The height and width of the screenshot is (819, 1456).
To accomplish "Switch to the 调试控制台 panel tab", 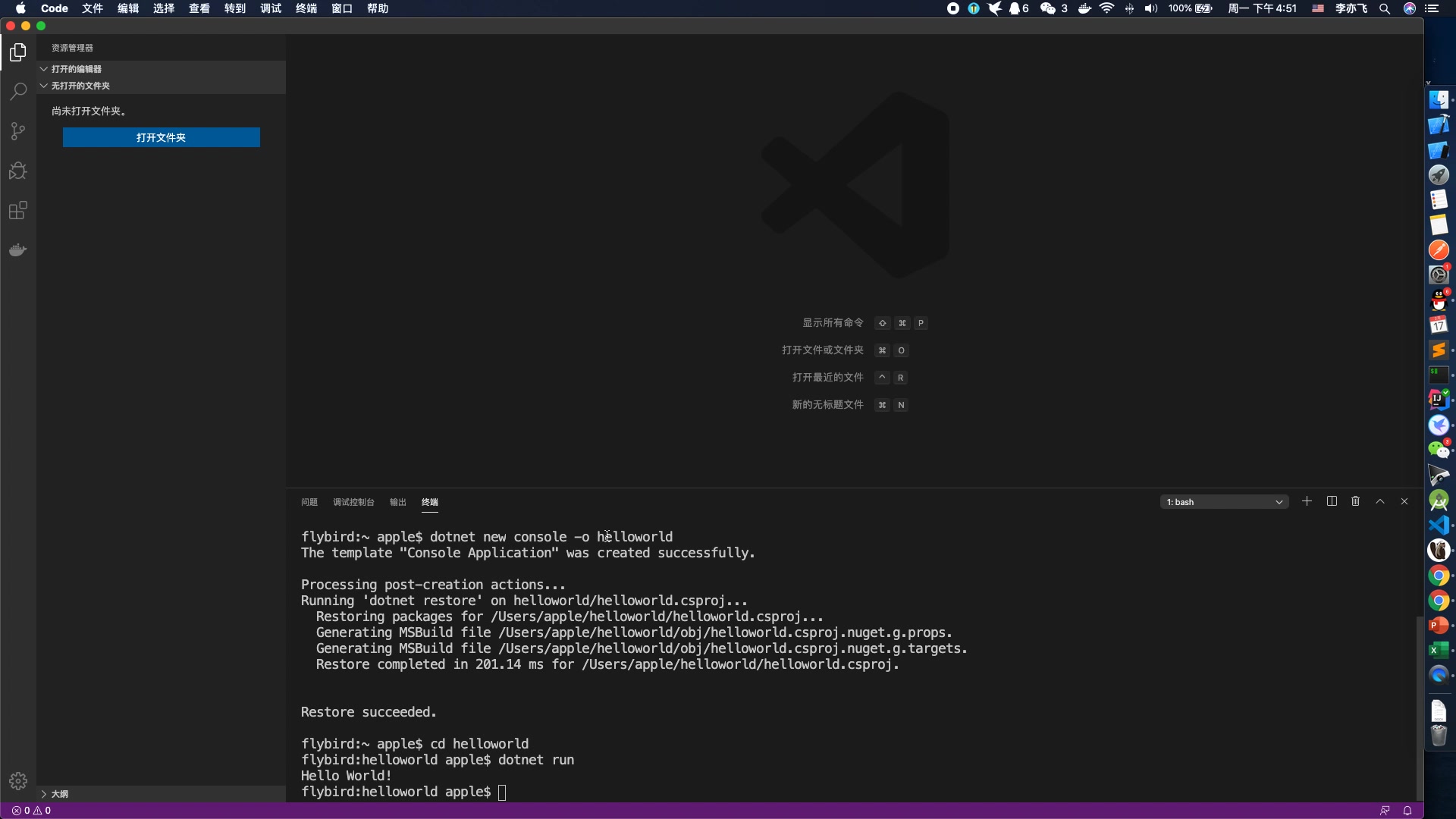I will [x=353, y=502].
